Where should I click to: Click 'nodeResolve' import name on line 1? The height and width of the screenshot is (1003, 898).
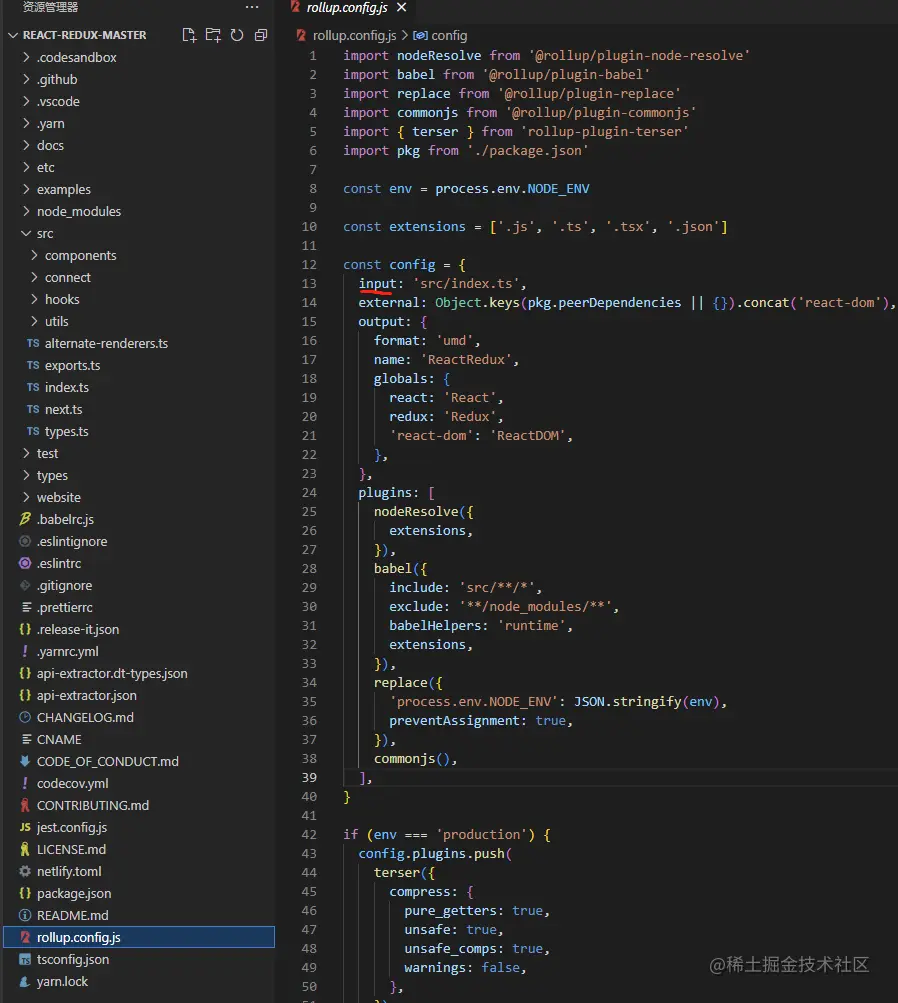[x=439, y=56]
